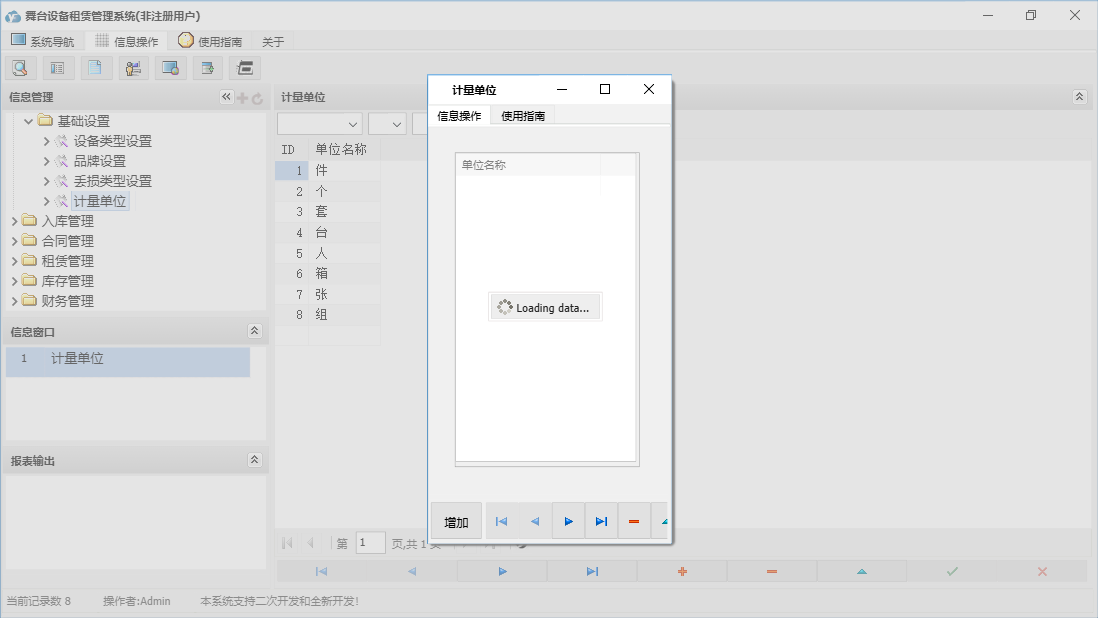
Task: Click the blank document icon in the toolbar
Action: (x=95, y=67)
